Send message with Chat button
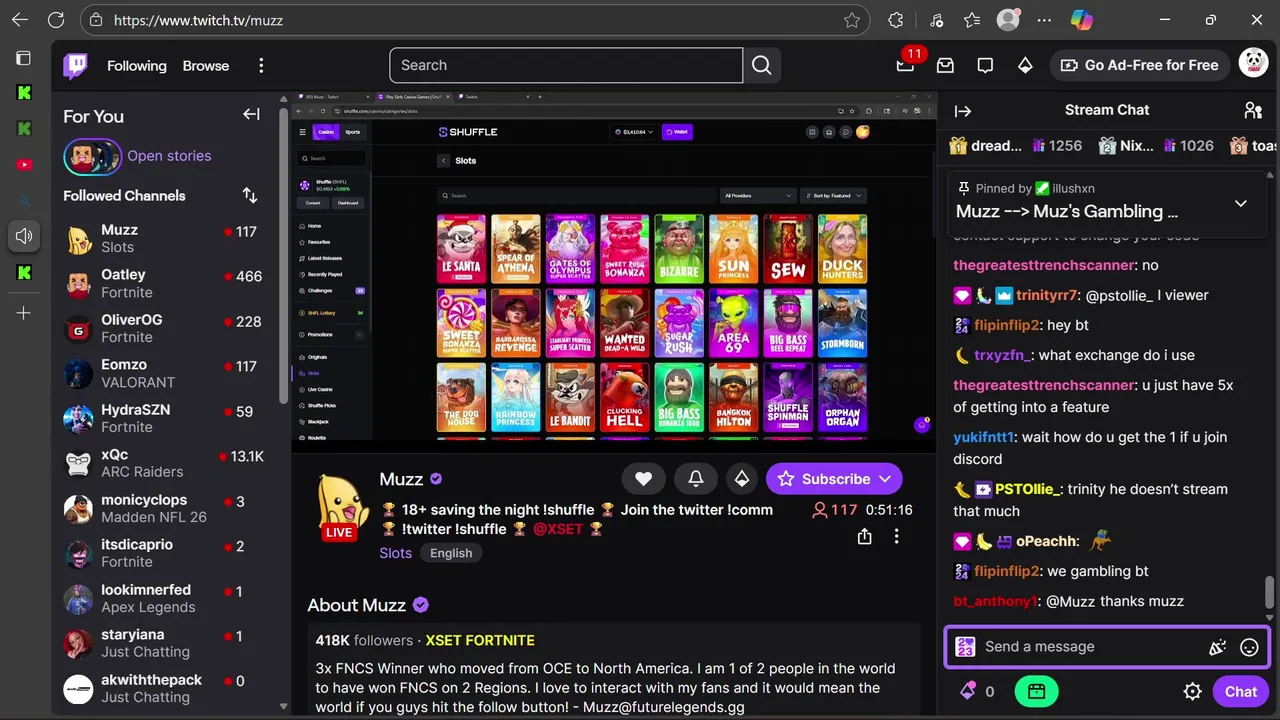 1240,691
